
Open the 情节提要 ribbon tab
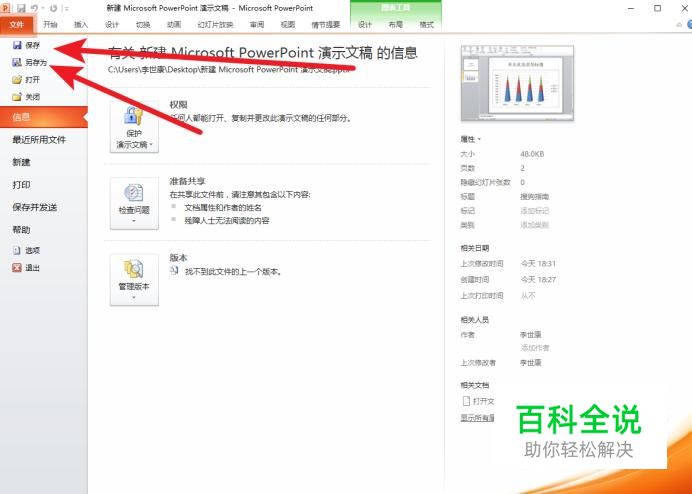click(x=326, y=25)
